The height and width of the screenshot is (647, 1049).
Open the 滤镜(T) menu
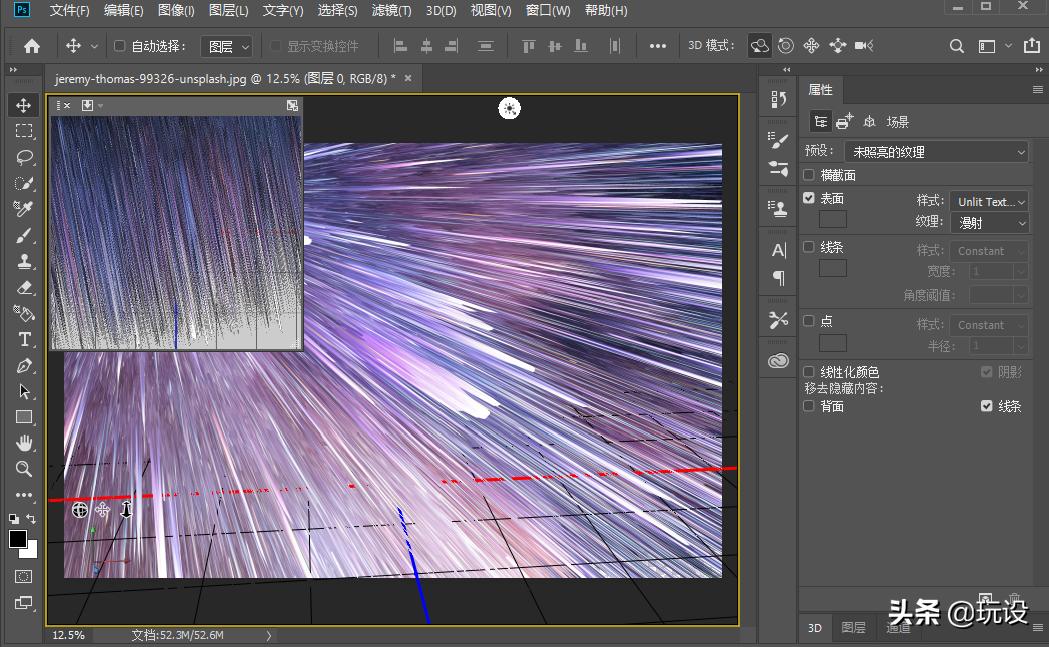(391, 11)
